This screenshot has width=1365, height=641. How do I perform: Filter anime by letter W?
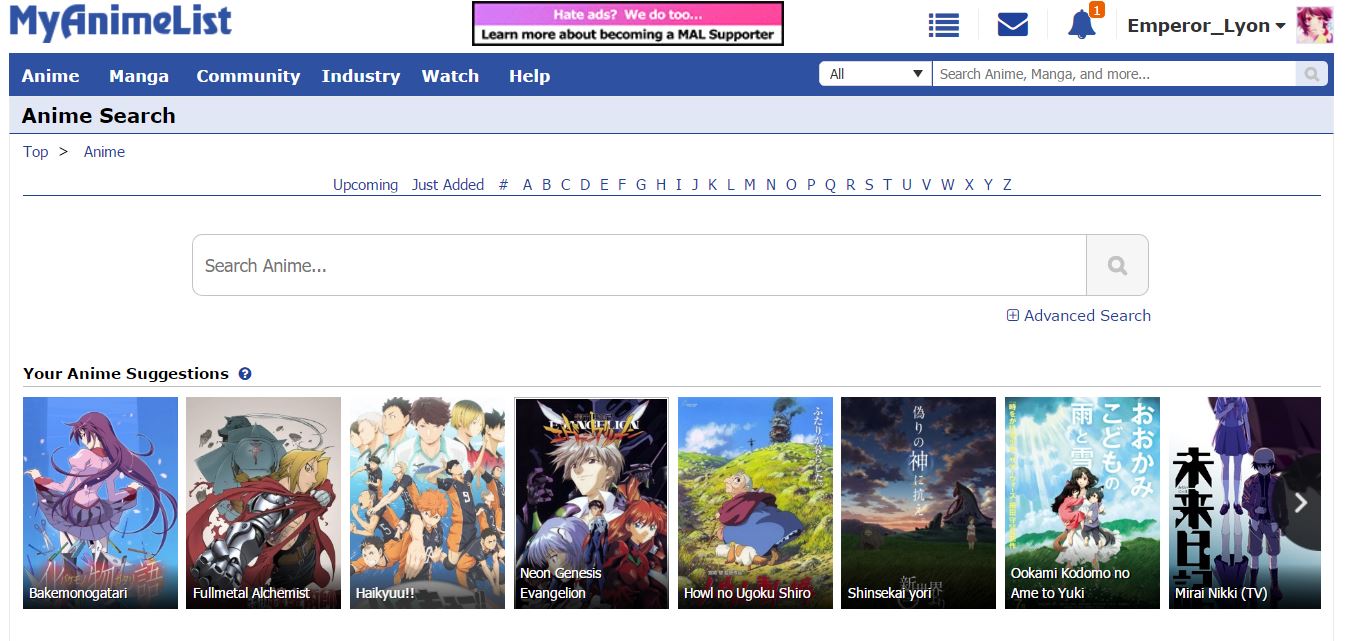click(947, 185)
